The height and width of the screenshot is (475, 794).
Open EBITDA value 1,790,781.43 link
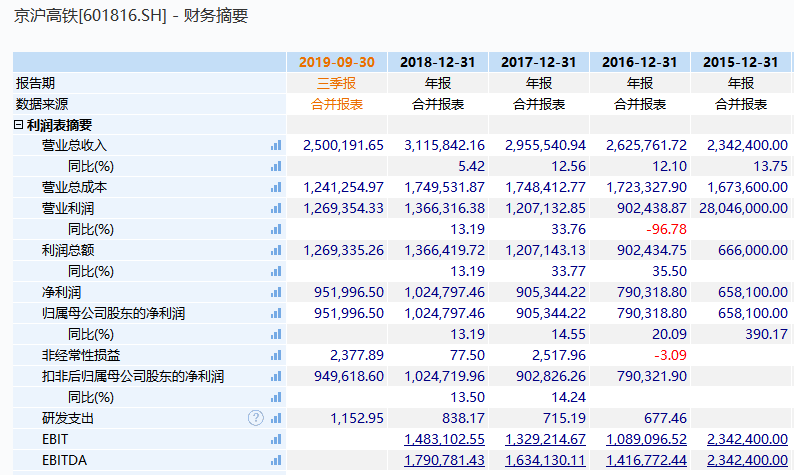[x=444, y=461]
